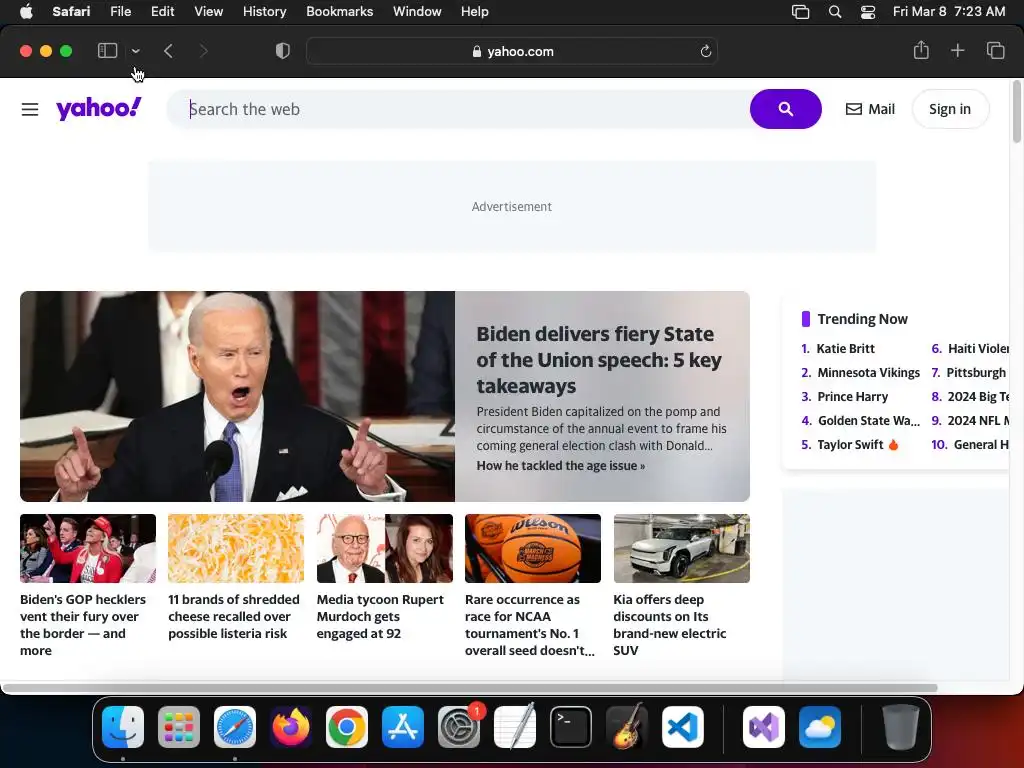Click the Yahoo logo
The image size is (1024, 768).
[99, 108]
